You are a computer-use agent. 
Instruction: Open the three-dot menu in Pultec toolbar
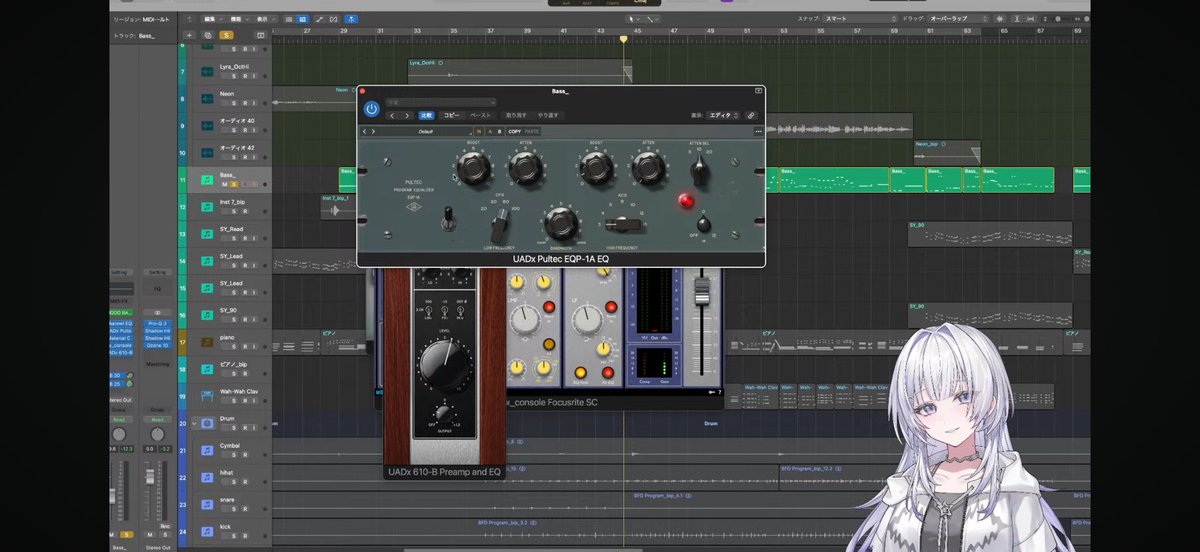758,131
